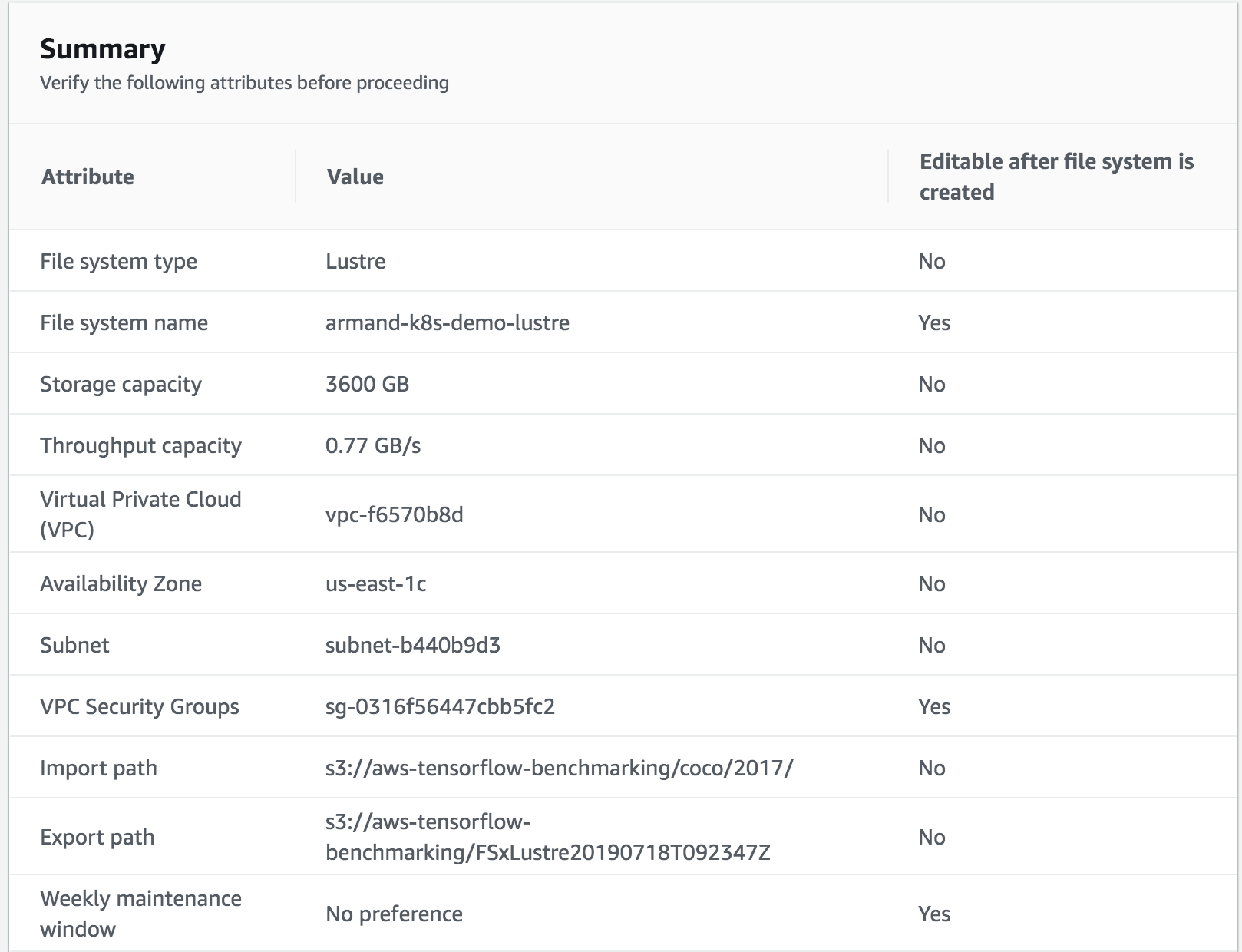Viewport: 1242px width, 952px height.
Task: Click the Value column header
Action: [x=355, y=177]
